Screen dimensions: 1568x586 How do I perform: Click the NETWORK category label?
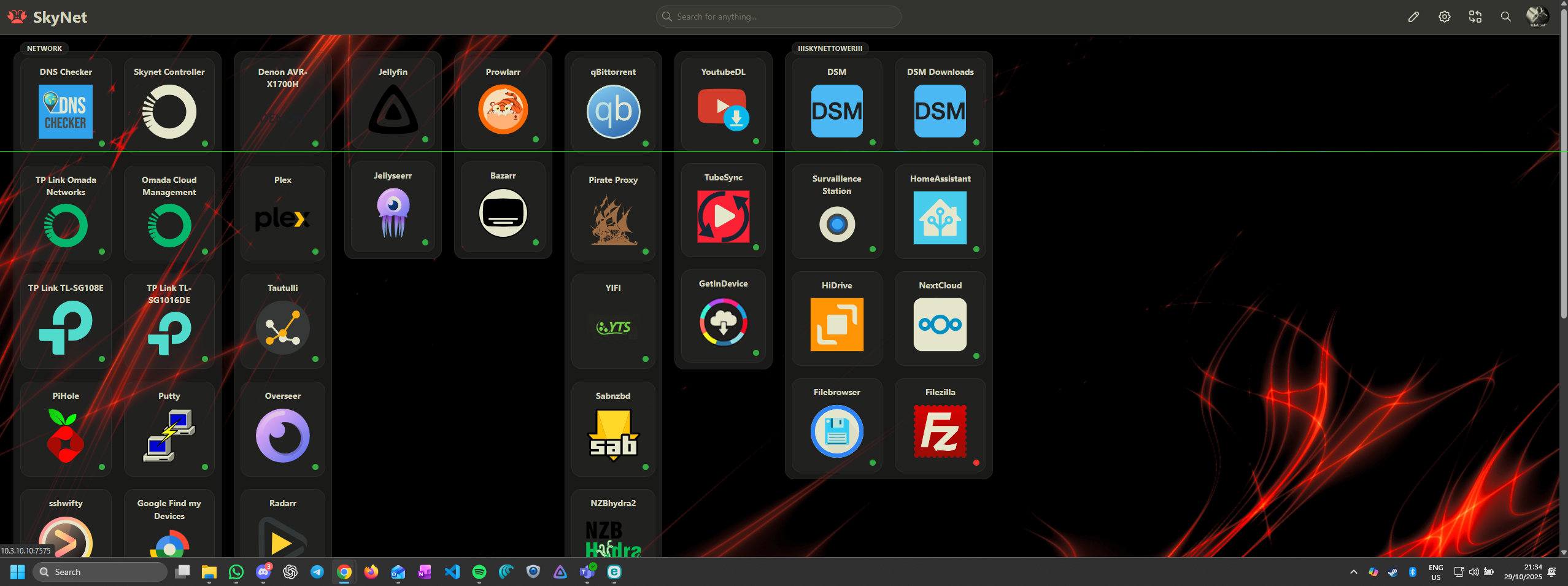[44, 48]
